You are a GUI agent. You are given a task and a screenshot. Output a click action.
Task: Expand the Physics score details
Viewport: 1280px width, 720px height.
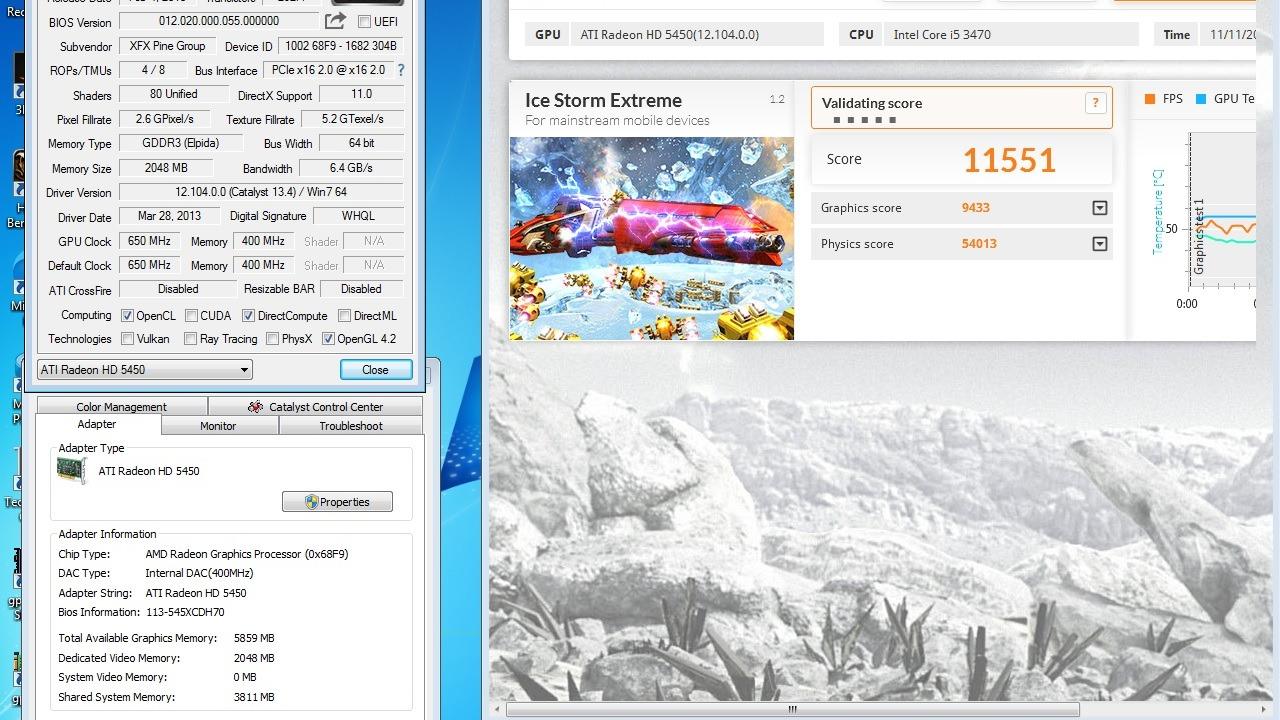[x=1100, y=244]
